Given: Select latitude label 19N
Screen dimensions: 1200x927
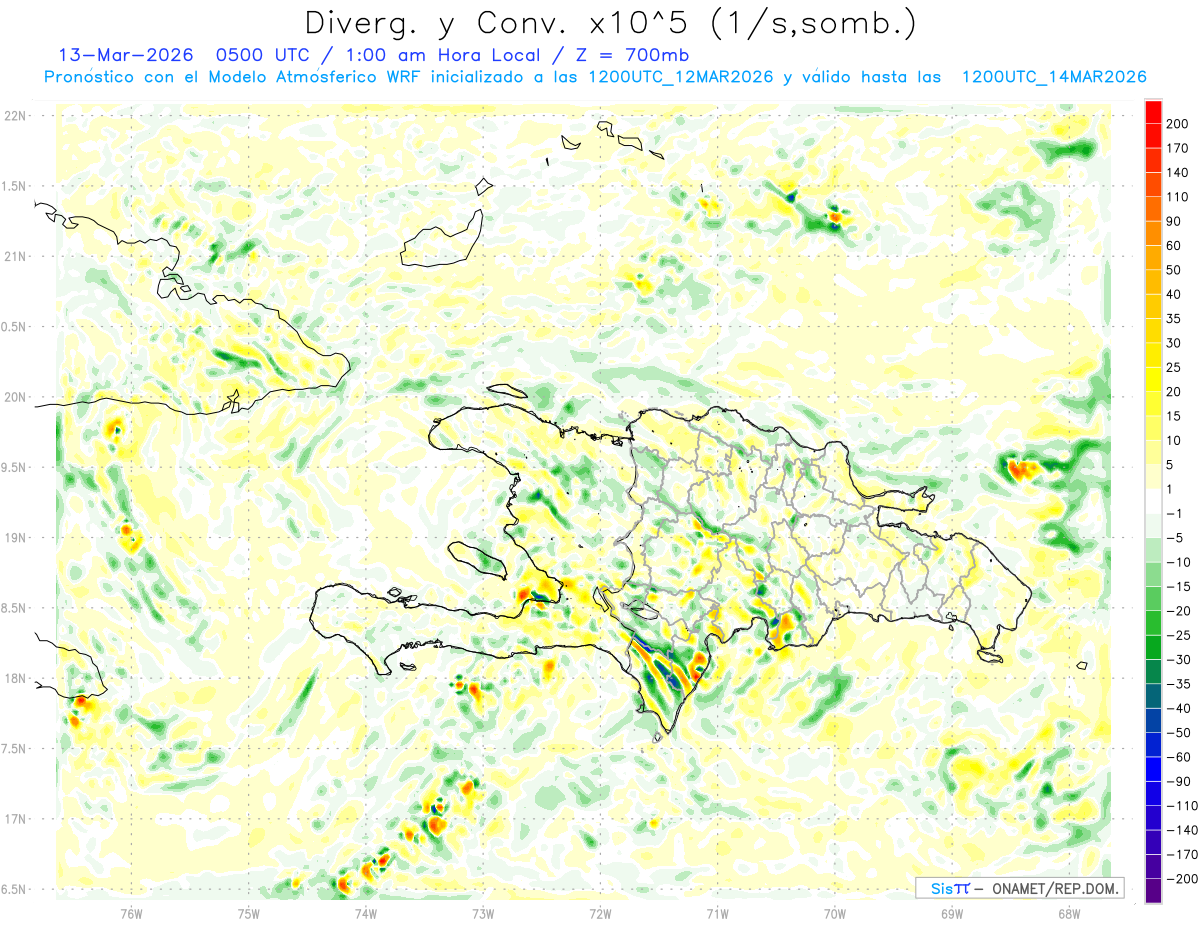Looking at the screenshot, I should (x=16, y=538).
